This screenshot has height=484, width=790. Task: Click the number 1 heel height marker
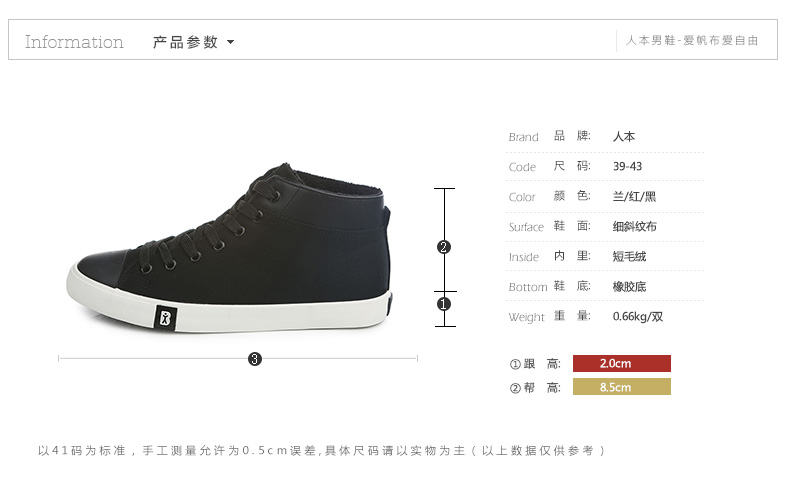(x=443, y=304)
